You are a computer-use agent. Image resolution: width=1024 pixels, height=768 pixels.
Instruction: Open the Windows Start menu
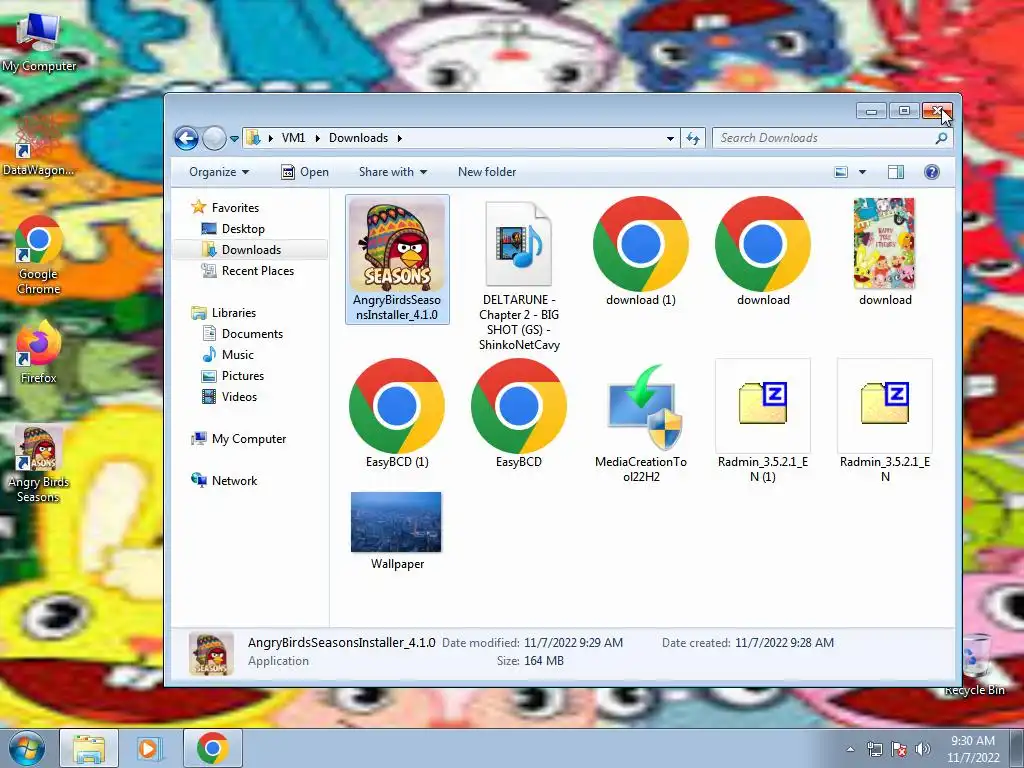click(26, 748)
